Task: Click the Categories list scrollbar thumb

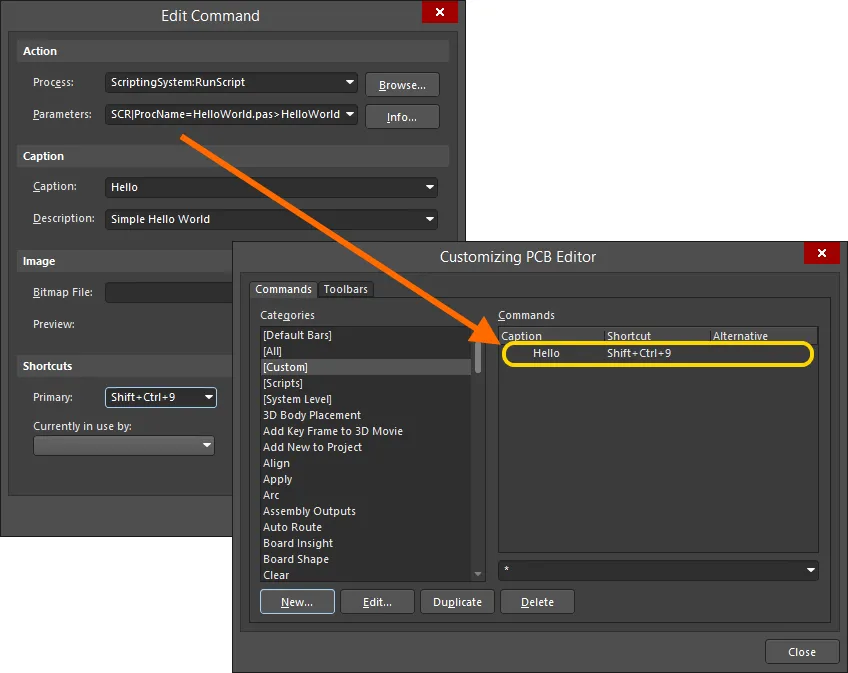Action: (x=478, y=358)
